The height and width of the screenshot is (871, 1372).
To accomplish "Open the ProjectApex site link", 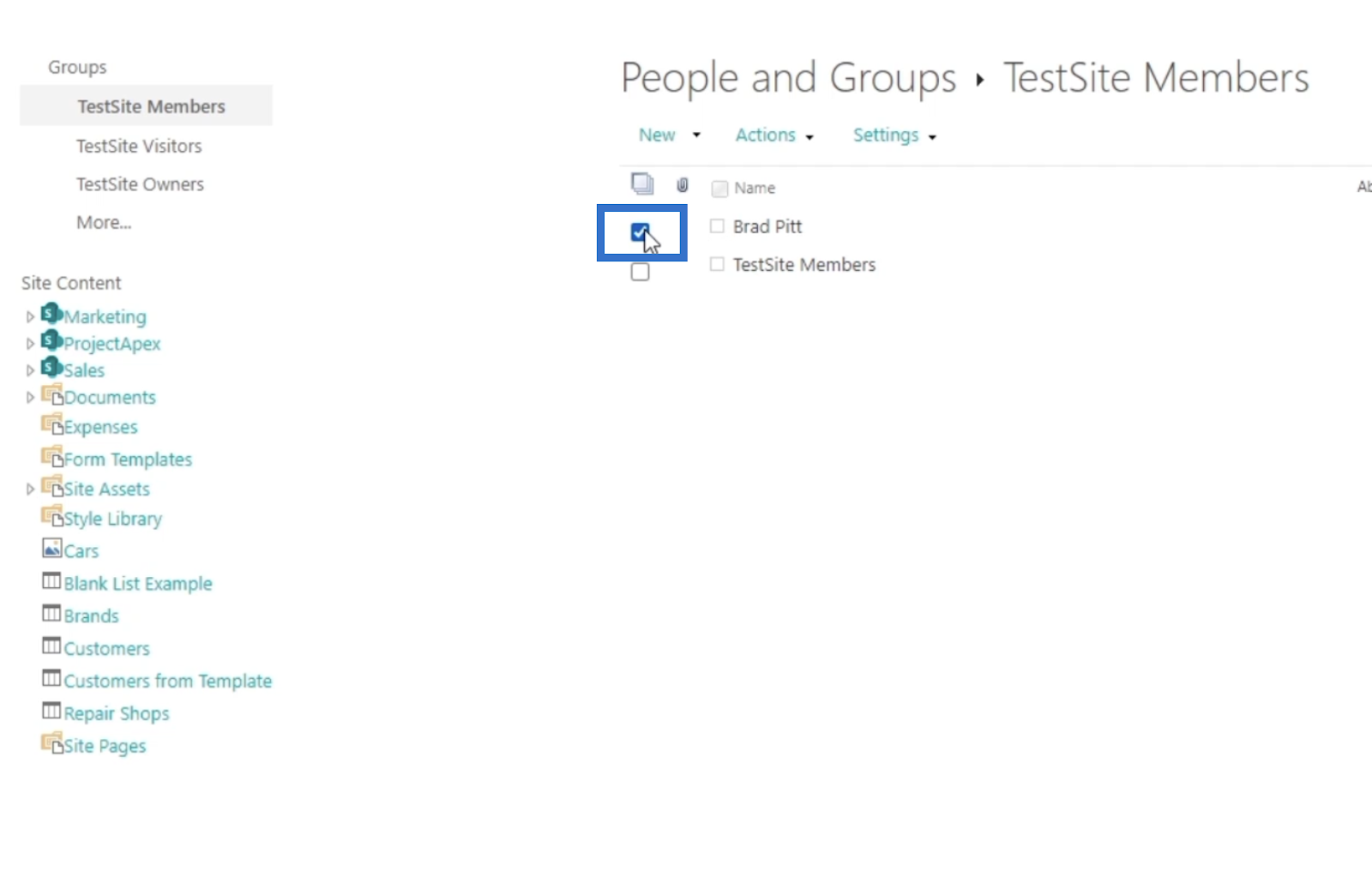I will (x=112, y=344).
